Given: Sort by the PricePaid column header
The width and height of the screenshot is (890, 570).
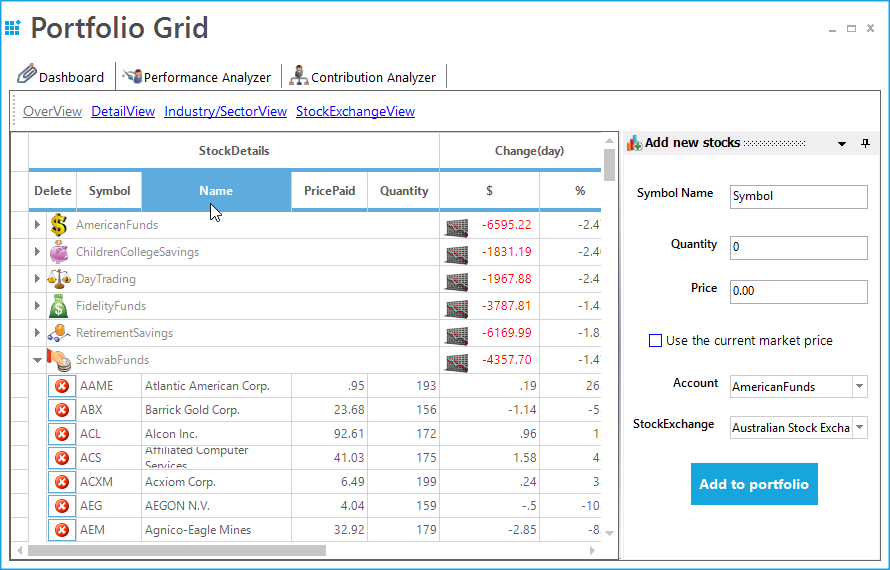Looking at the screenshot, I should [329, 191].
